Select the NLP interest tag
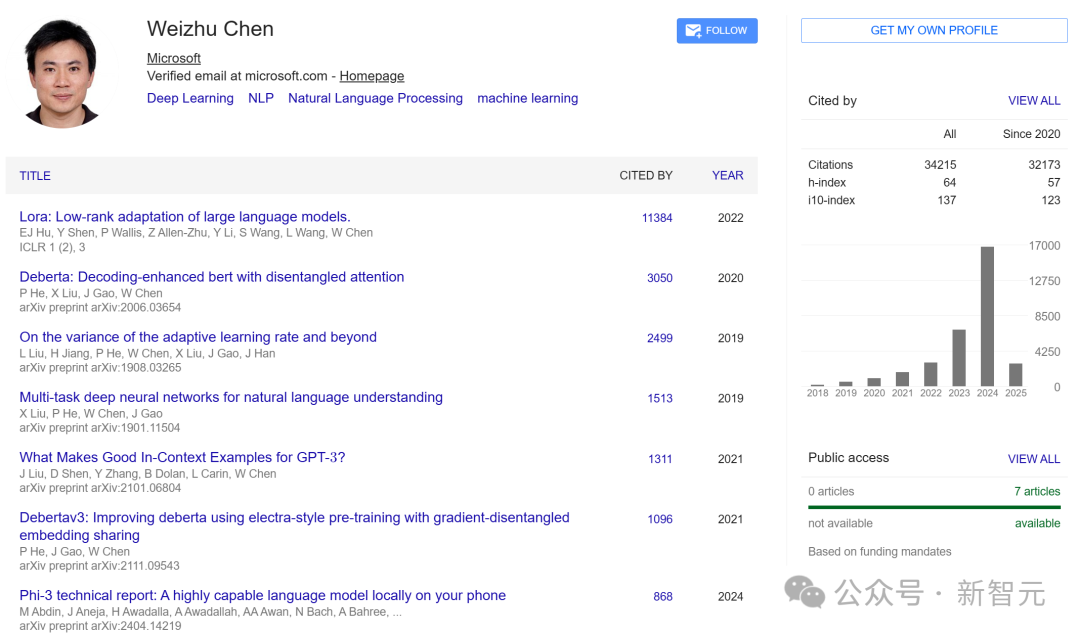Screen dimensions: 1080x636 tap(260, 99)
